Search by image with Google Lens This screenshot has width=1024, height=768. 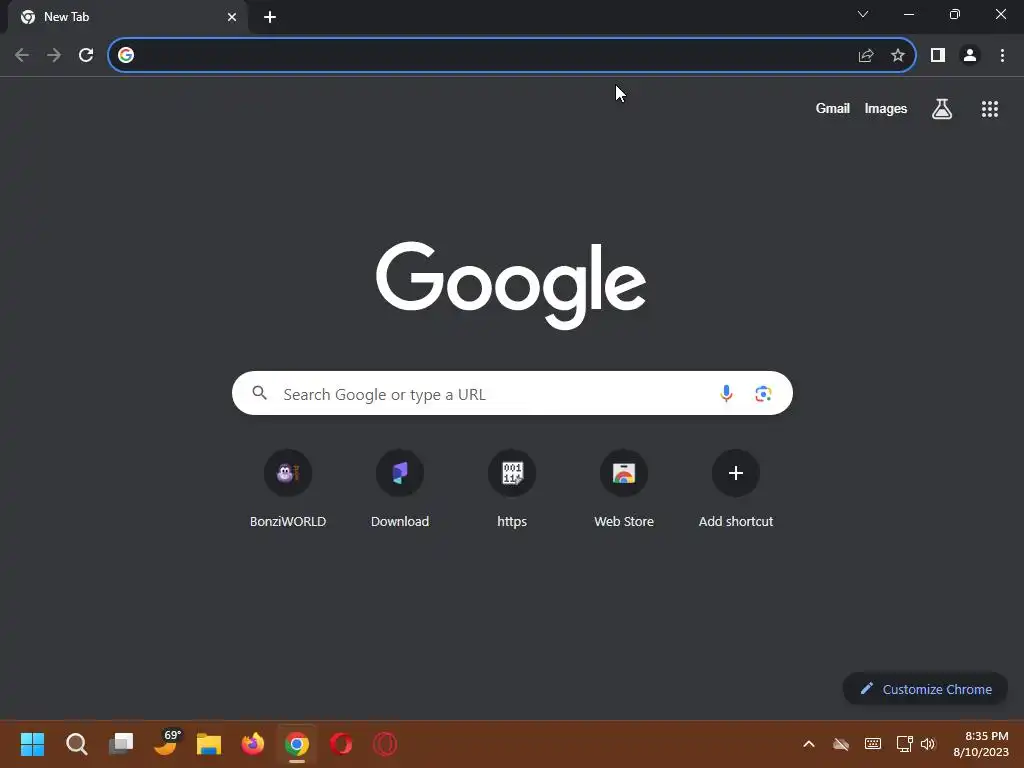[x=763, y=394]
